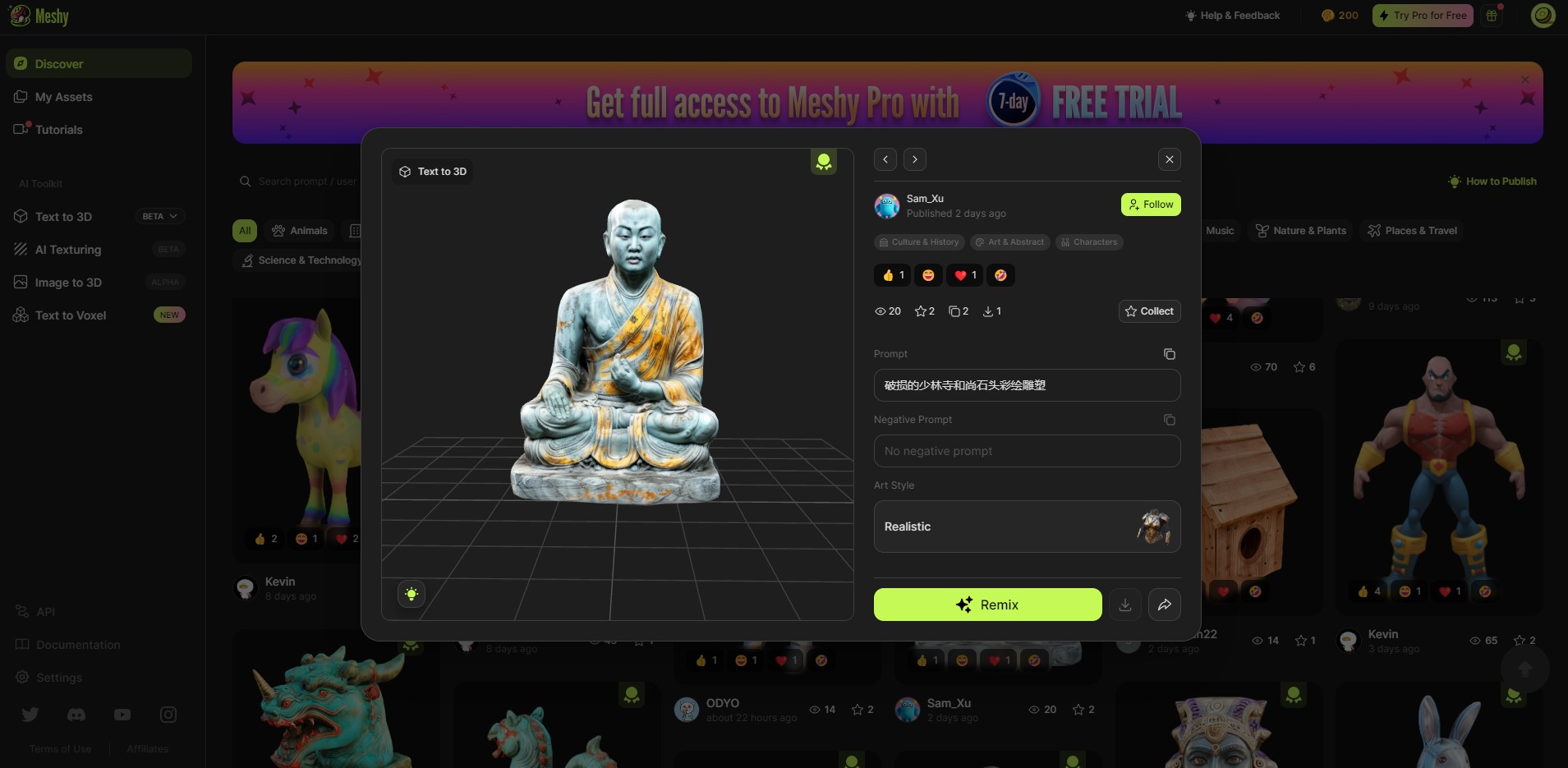Viewport: 1568px width, 768px height.
Task: Filter by the Music category
Action: (x=1219, y=231)
